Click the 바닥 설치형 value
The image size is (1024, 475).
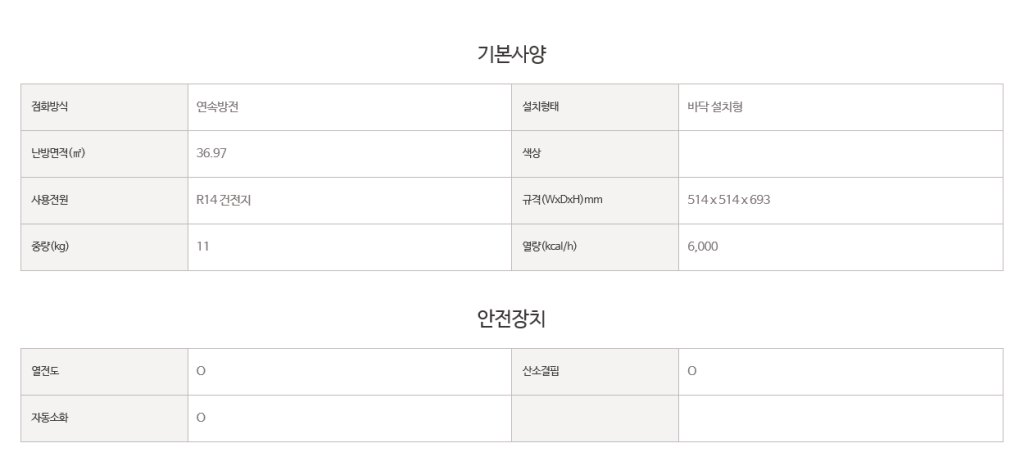click(714, 107)
